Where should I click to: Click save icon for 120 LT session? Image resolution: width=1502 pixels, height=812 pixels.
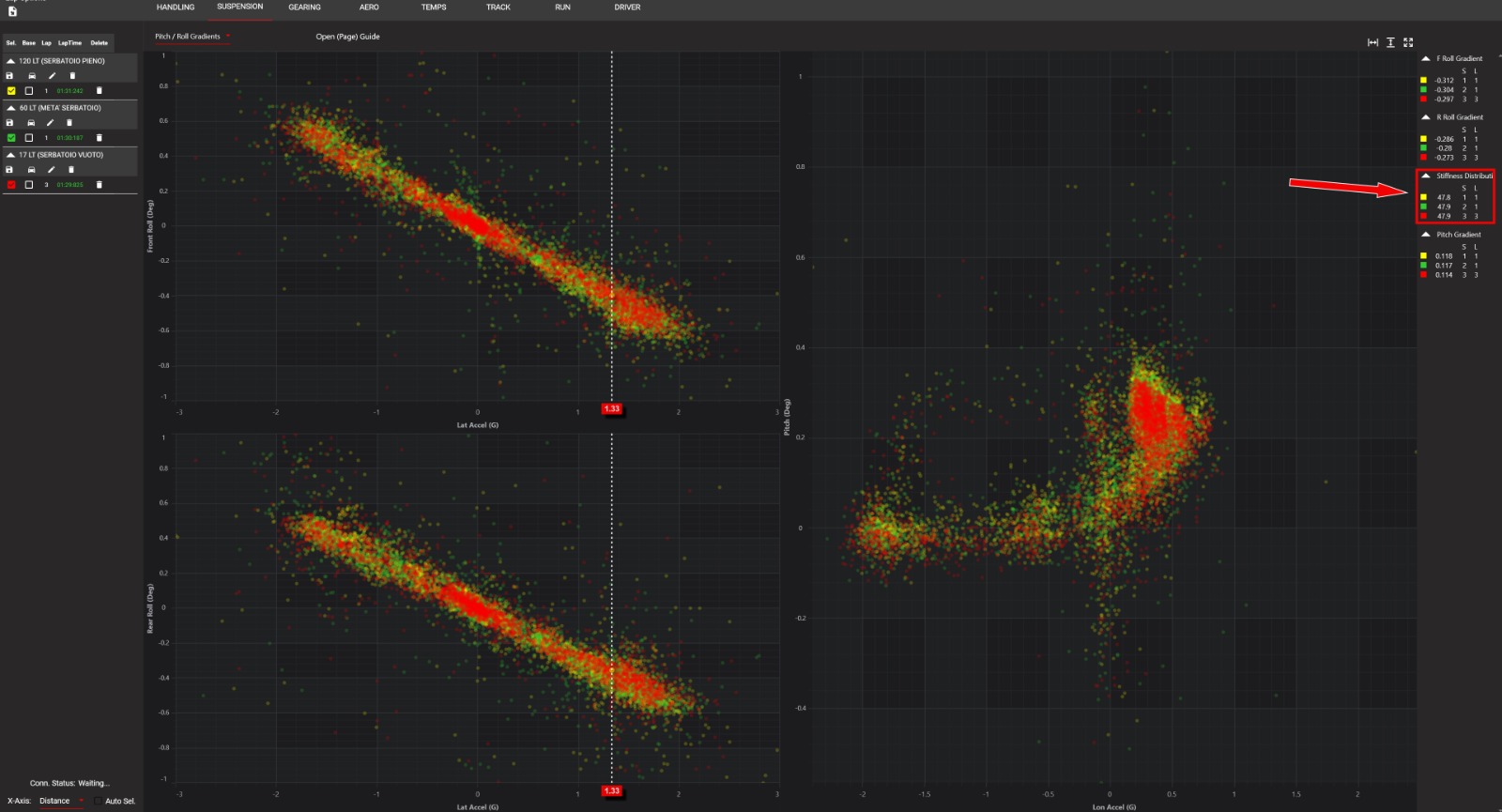[10, 76]
